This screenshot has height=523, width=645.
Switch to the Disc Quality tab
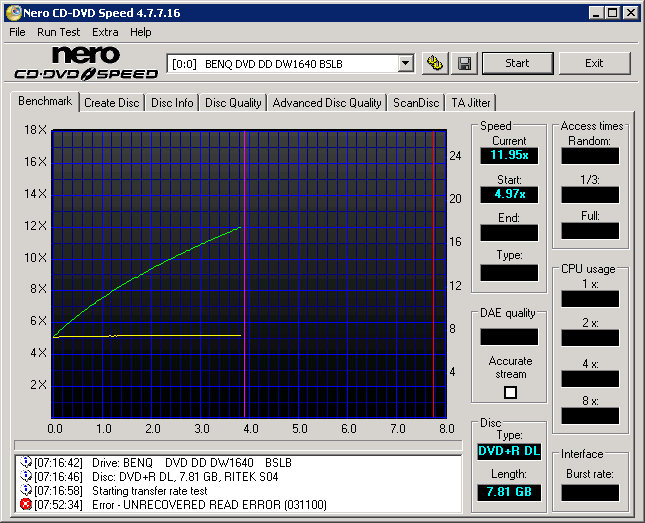(233, 102)
